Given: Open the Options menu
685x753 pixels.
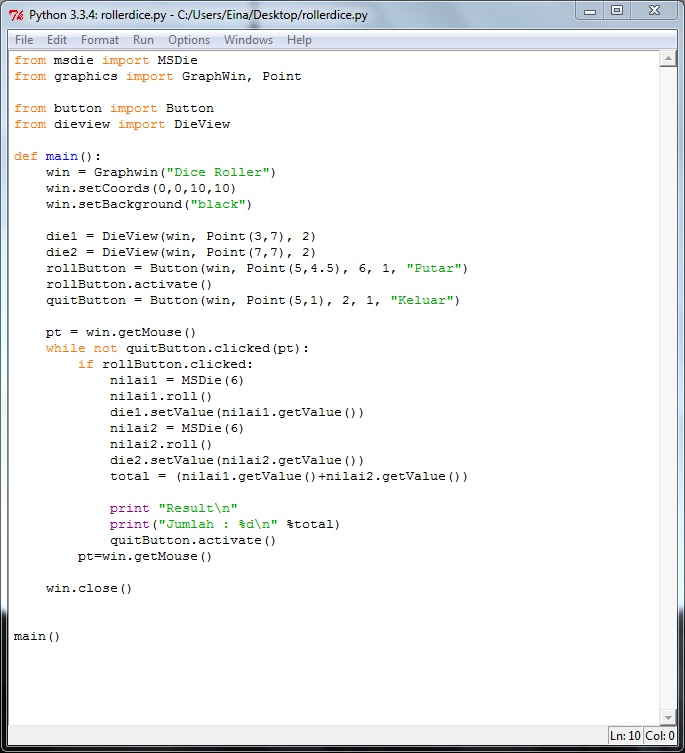Looking at the screenshot, I should 189,40.
